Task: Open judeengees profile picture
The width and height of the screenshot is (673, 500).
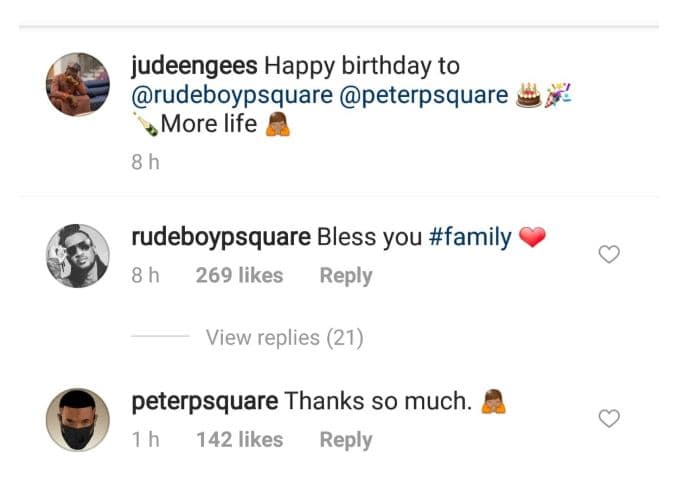Action: coord(78,84)
